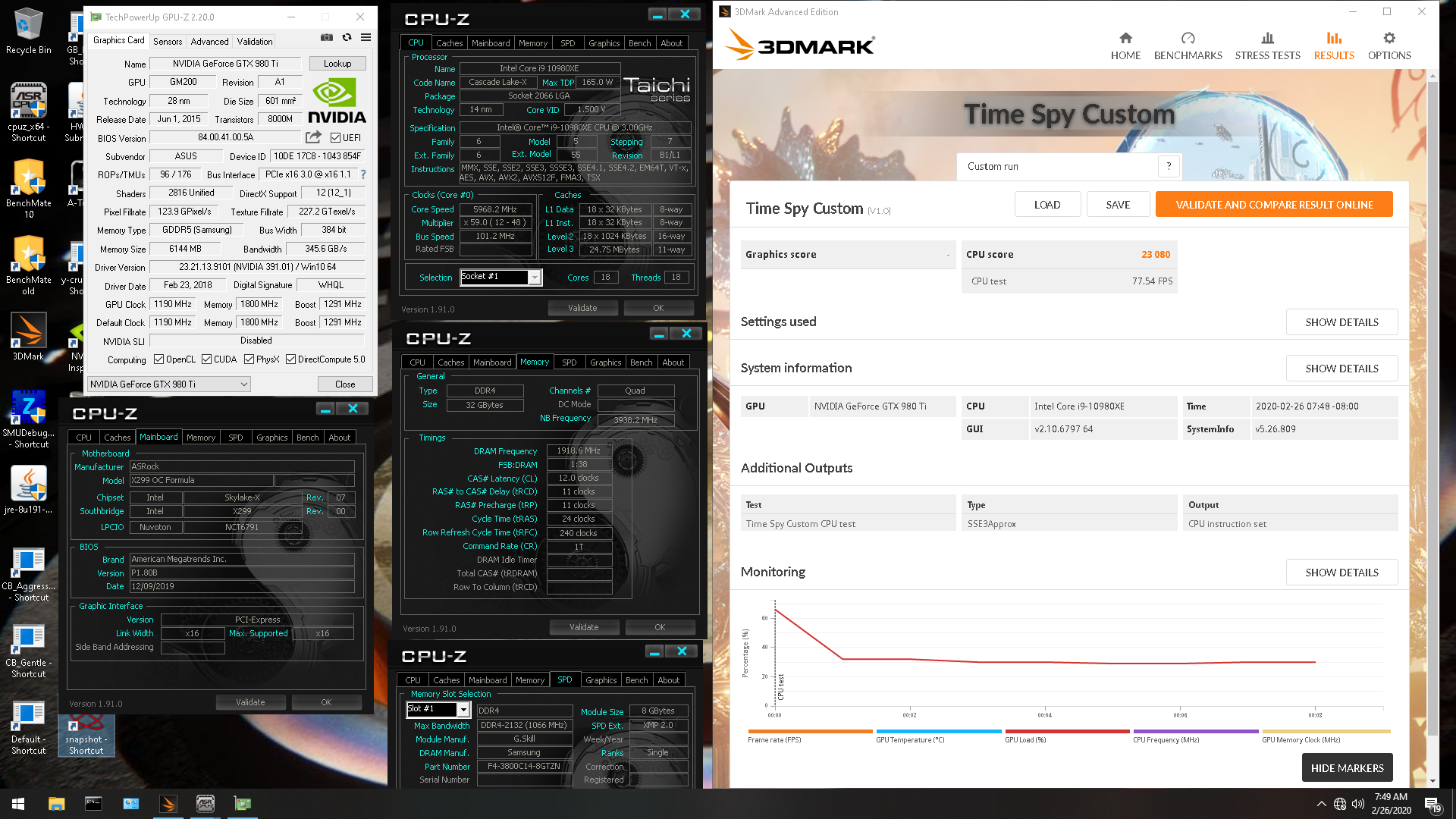The height and width of the screenshot is (819, 1456).
Task: Open 3DMark desktop shortcut
Action: tap(29, 337)
